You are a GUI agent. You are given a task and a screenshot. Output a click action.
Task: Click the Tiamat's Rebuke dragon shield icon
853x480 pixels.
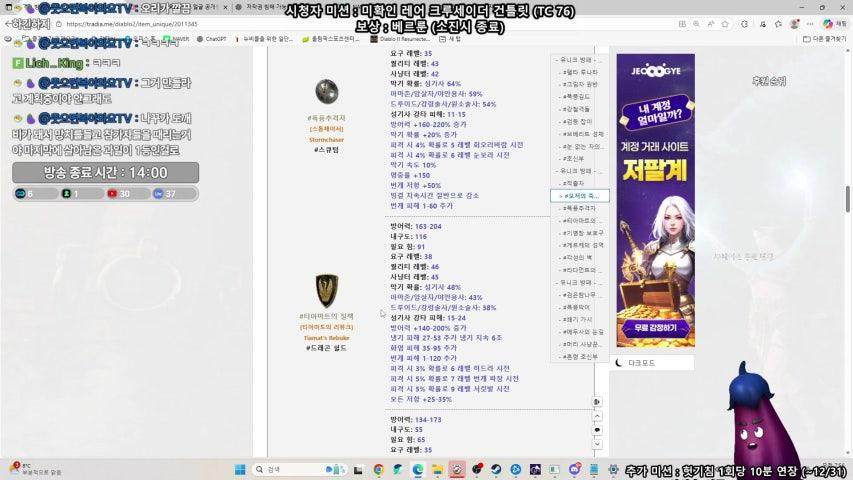327,289
